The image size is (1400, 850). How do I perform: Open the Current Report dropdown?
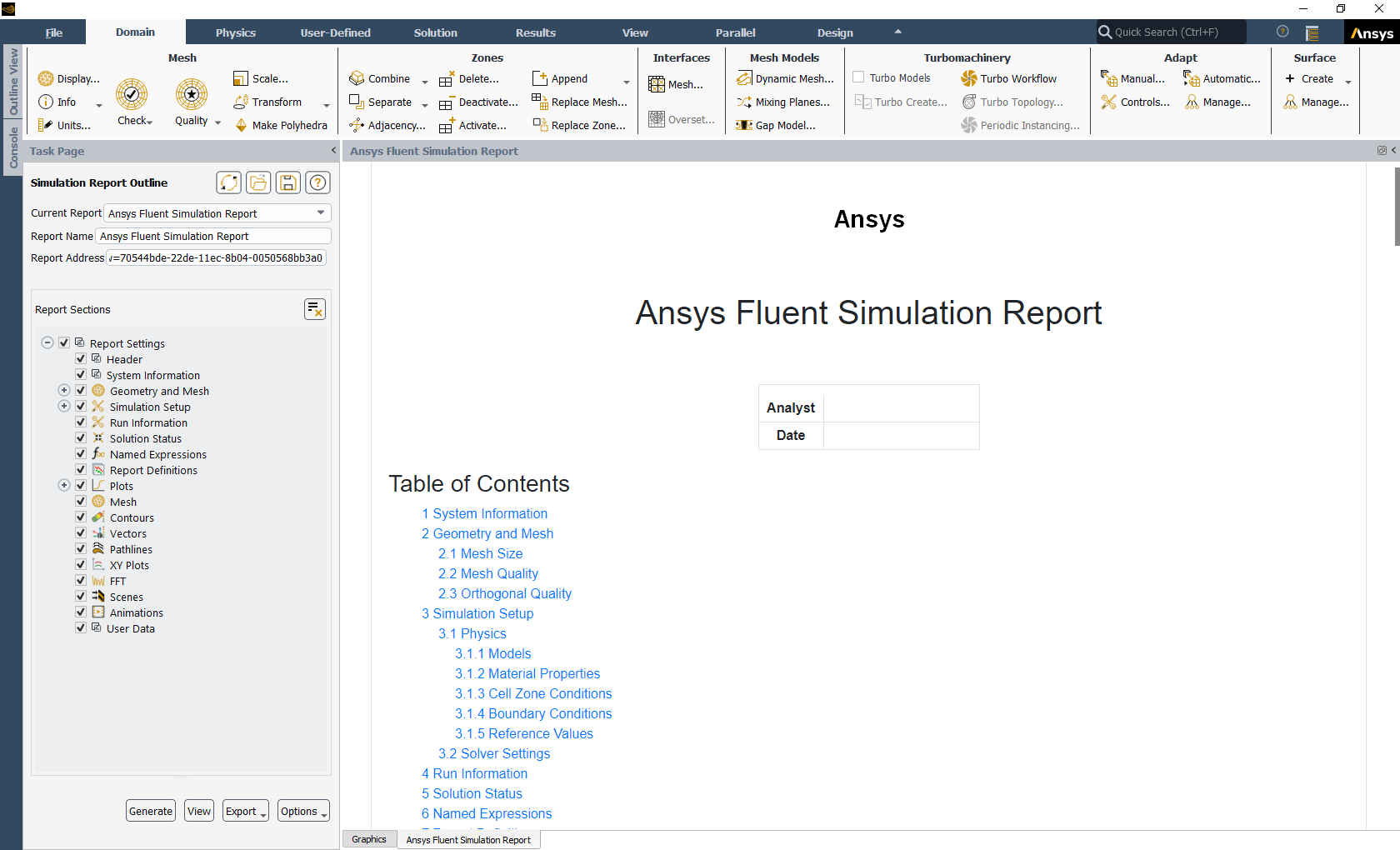tap(320, 212)
